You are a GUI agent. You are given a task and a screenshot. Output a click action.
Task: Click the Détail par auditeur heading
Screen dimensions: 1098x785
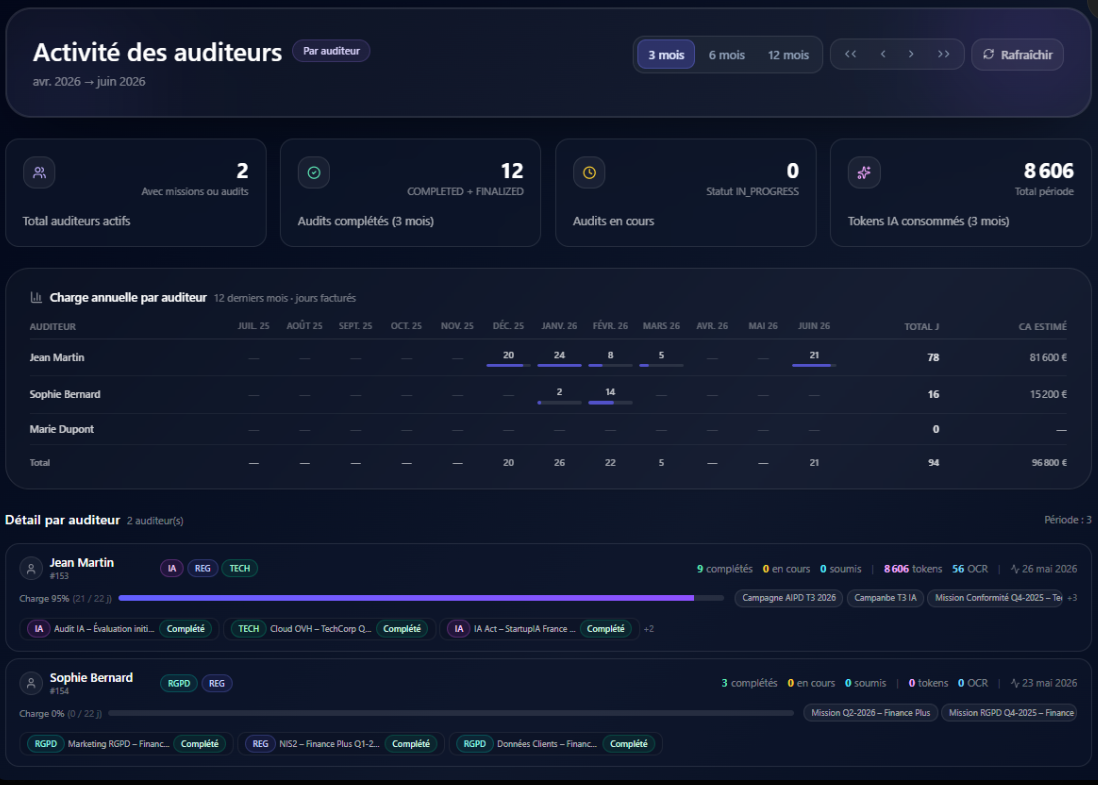[62, 520]
